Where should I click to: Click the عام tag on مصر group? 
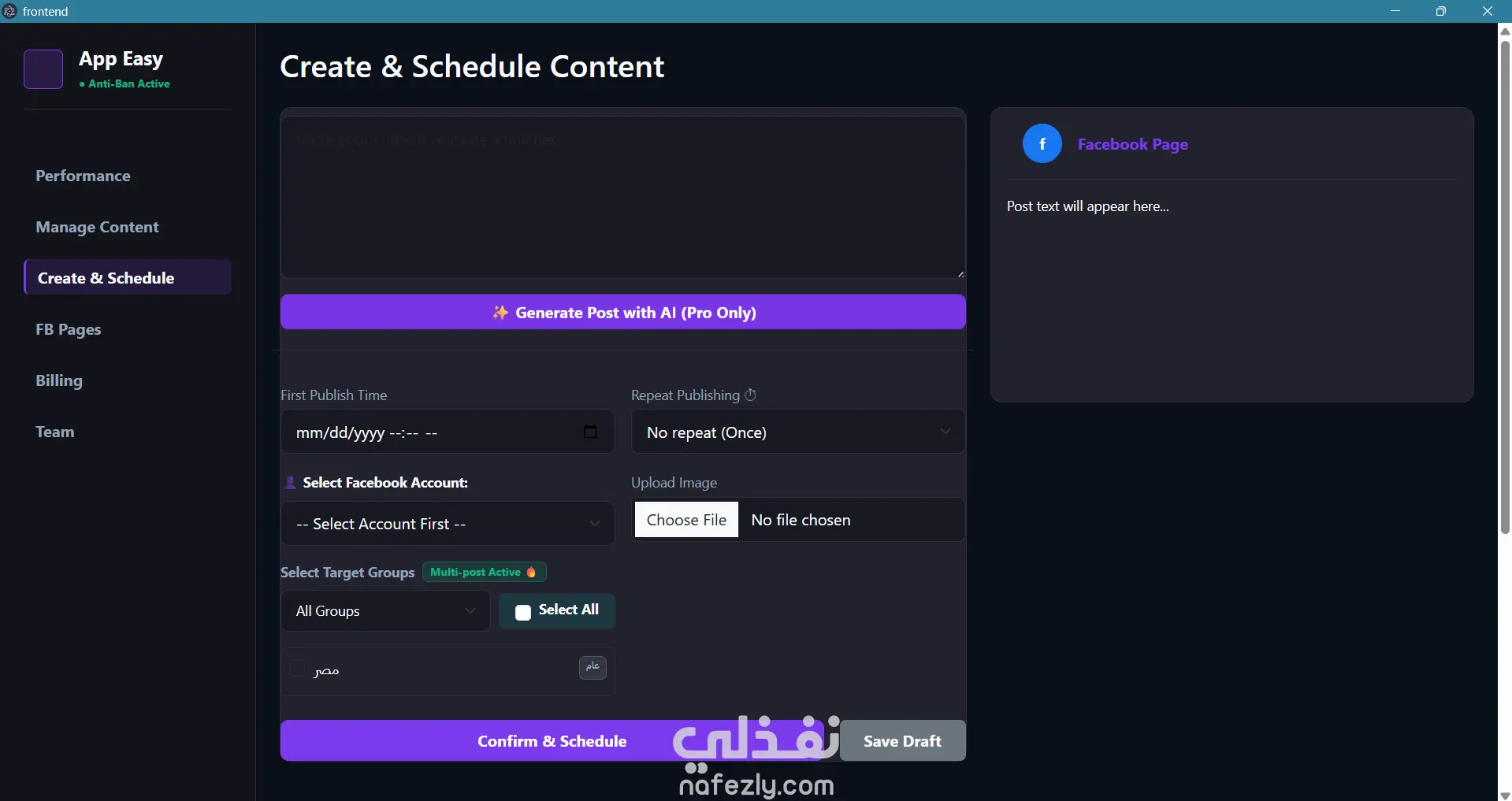[x=593, y=667]
